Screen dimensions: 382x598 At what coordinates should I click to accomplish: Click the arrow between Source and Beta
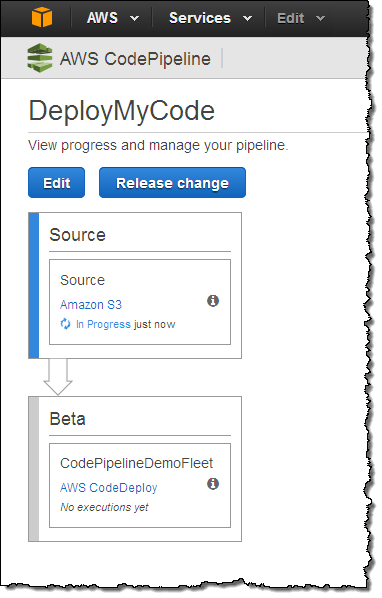[x=58, y=377]
